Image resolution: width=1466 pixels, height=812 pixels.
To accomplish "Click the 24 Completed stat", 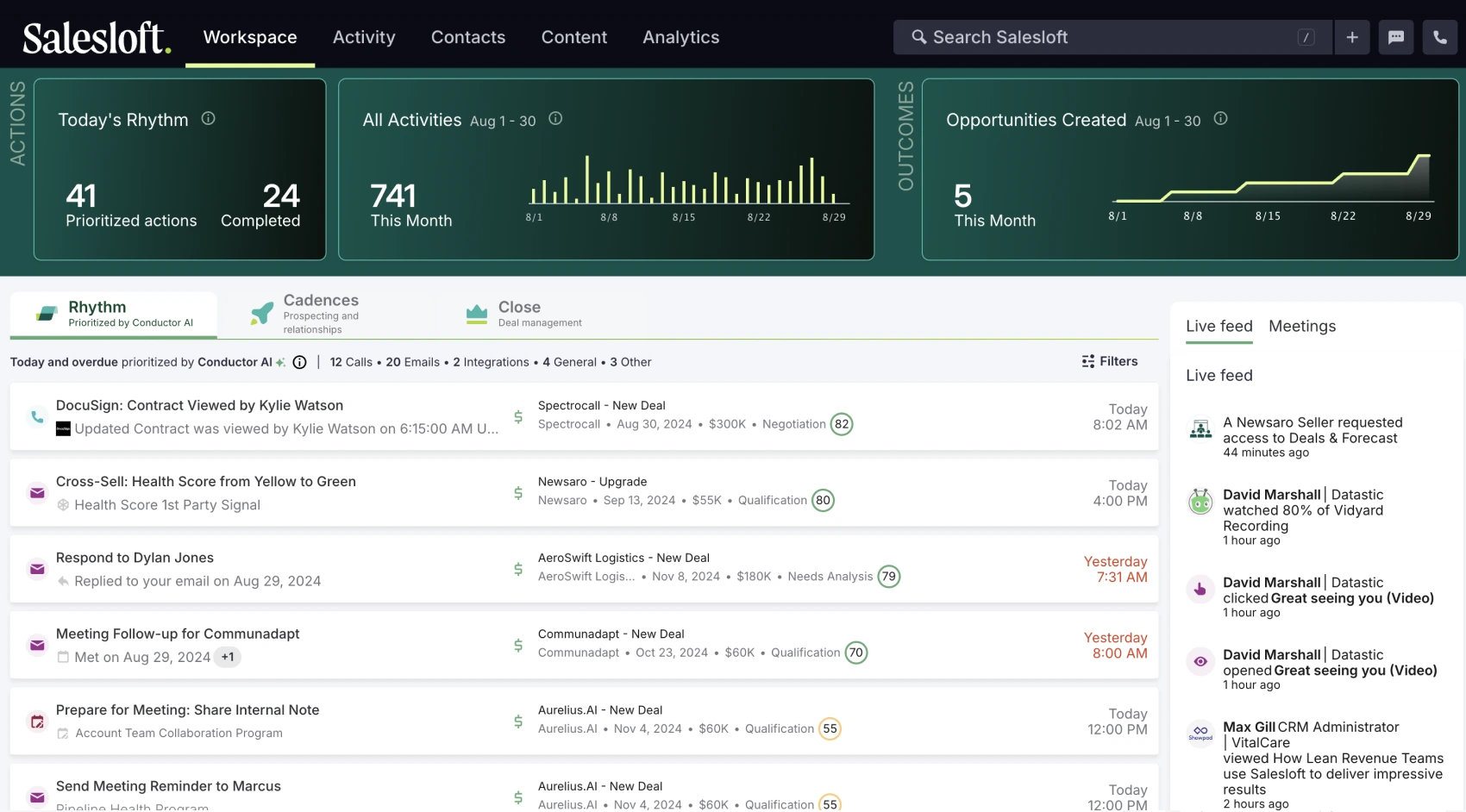I will point(260,205).
